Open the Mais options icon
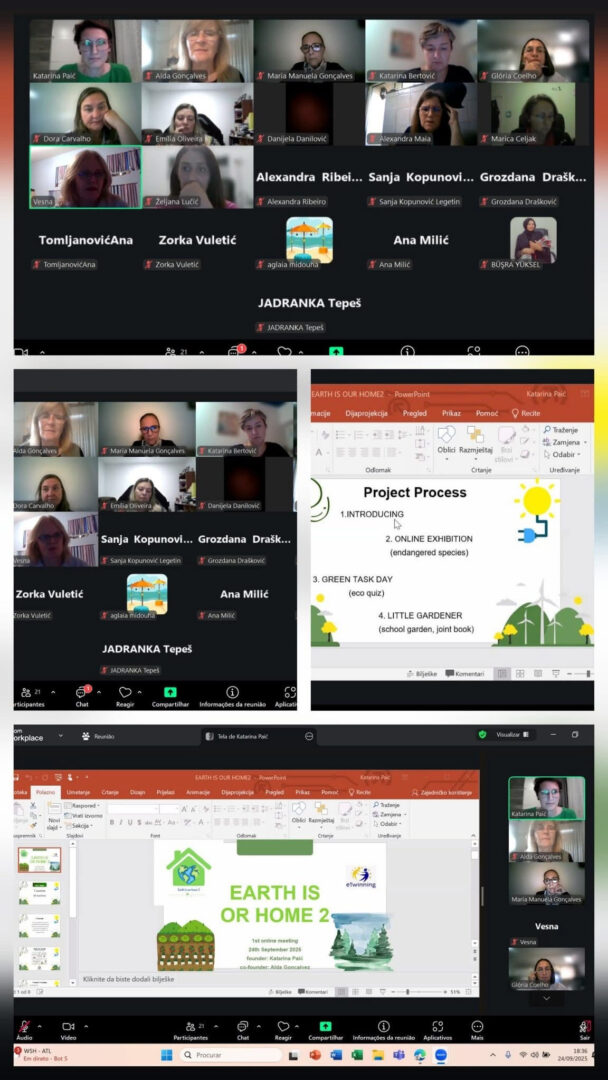608x1080 pixels. [x=477, y=1026]
